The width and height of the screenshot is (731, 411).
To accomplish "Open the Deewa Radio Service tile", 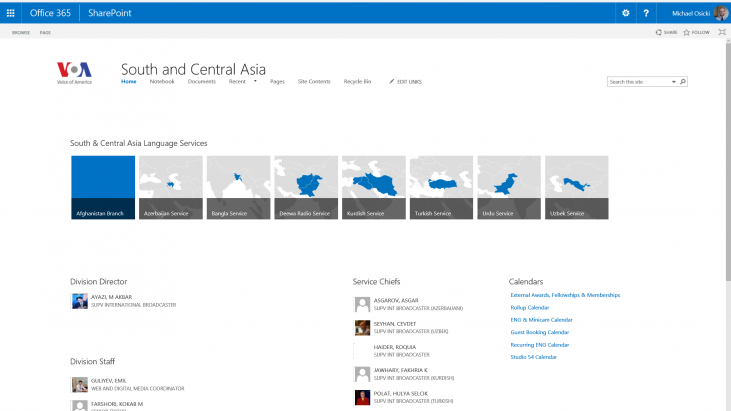I will click(x=306, y=187).
